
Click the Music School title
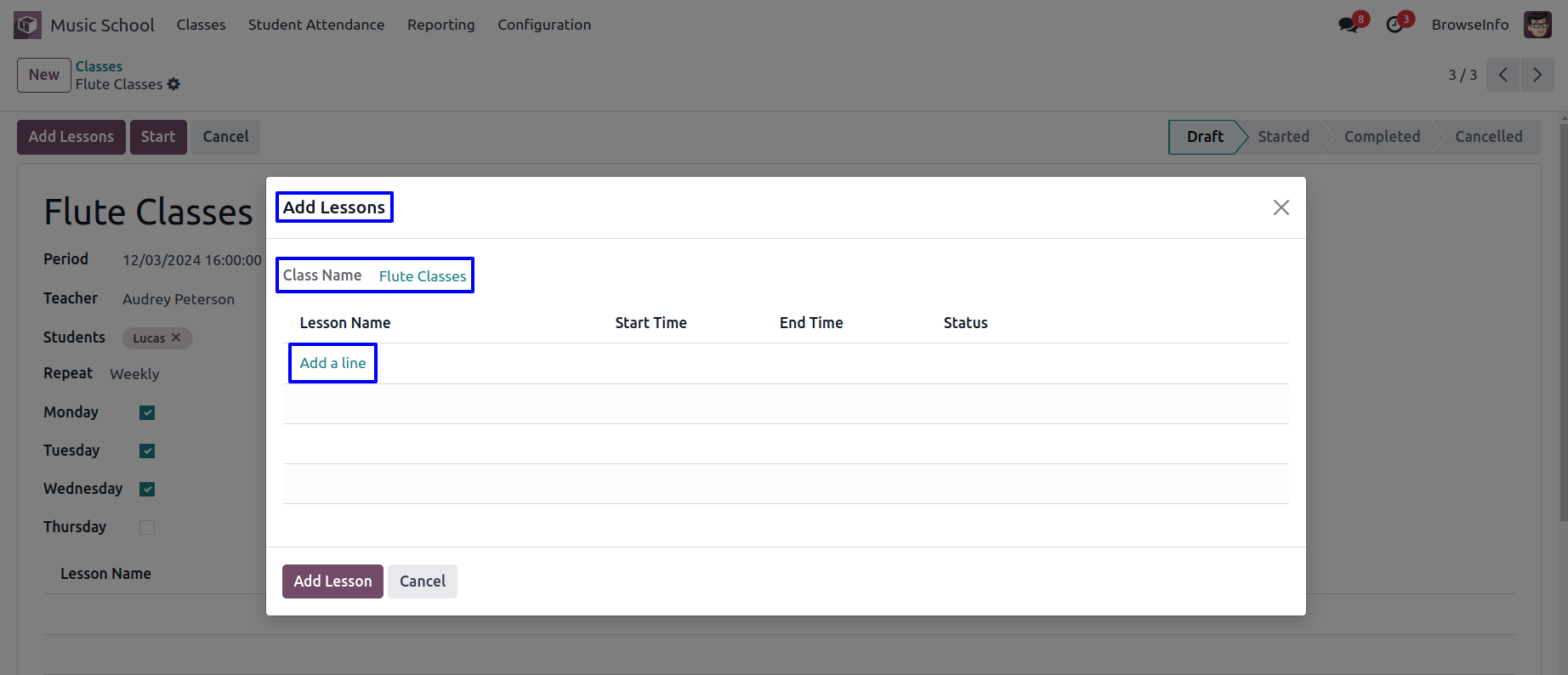pos(102,25)
